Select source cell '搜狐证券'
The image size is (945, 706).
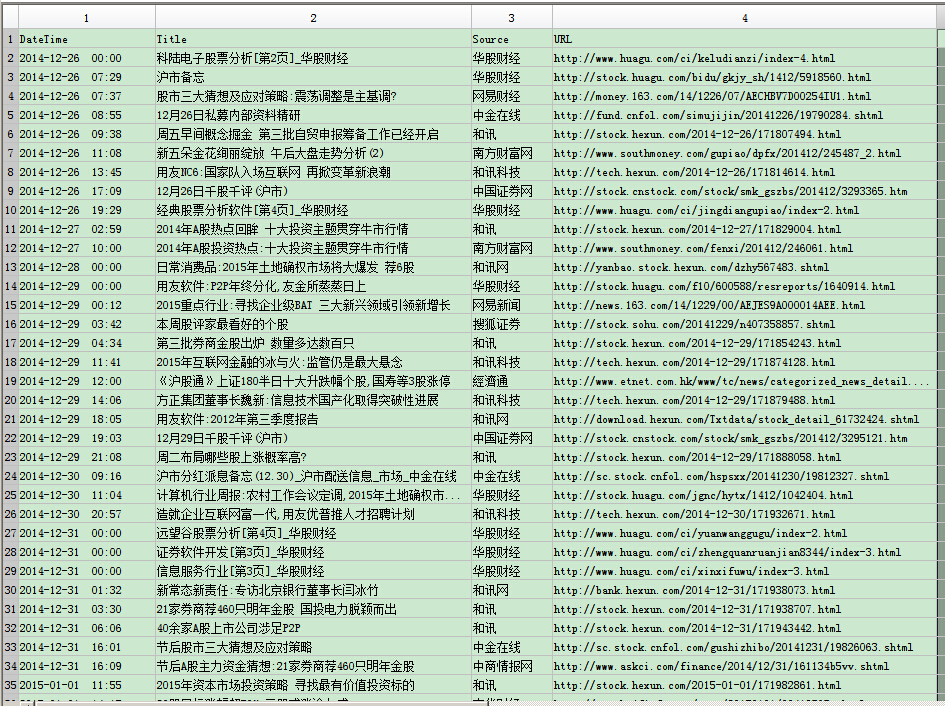(x=512, y=324)
